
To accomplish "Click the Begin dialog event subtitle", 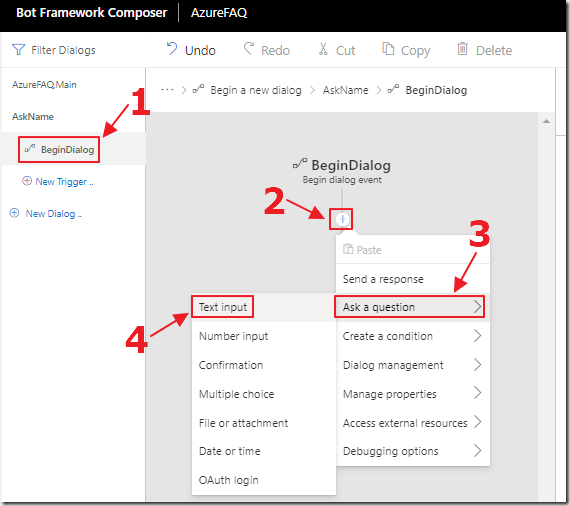I will point(342,180).
